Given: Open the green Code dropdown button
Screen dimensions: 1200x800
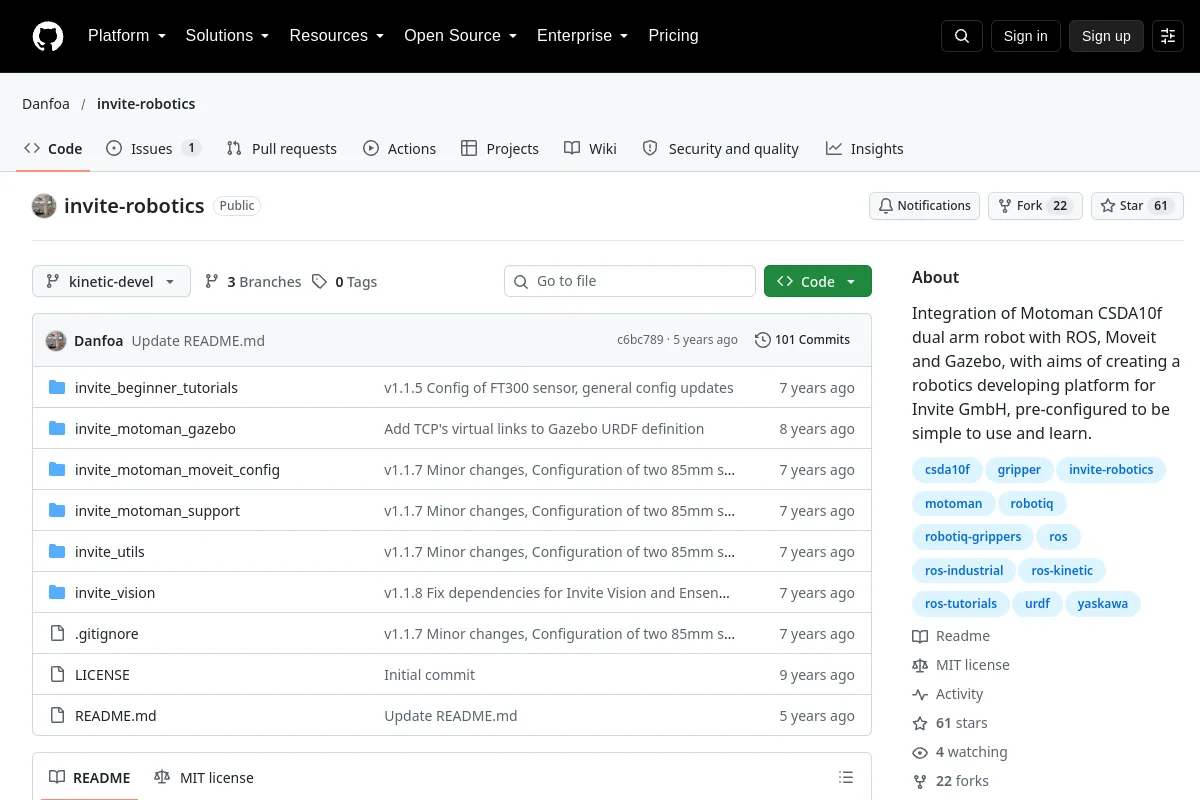Looking at the screenshot, I should (818, 281).
